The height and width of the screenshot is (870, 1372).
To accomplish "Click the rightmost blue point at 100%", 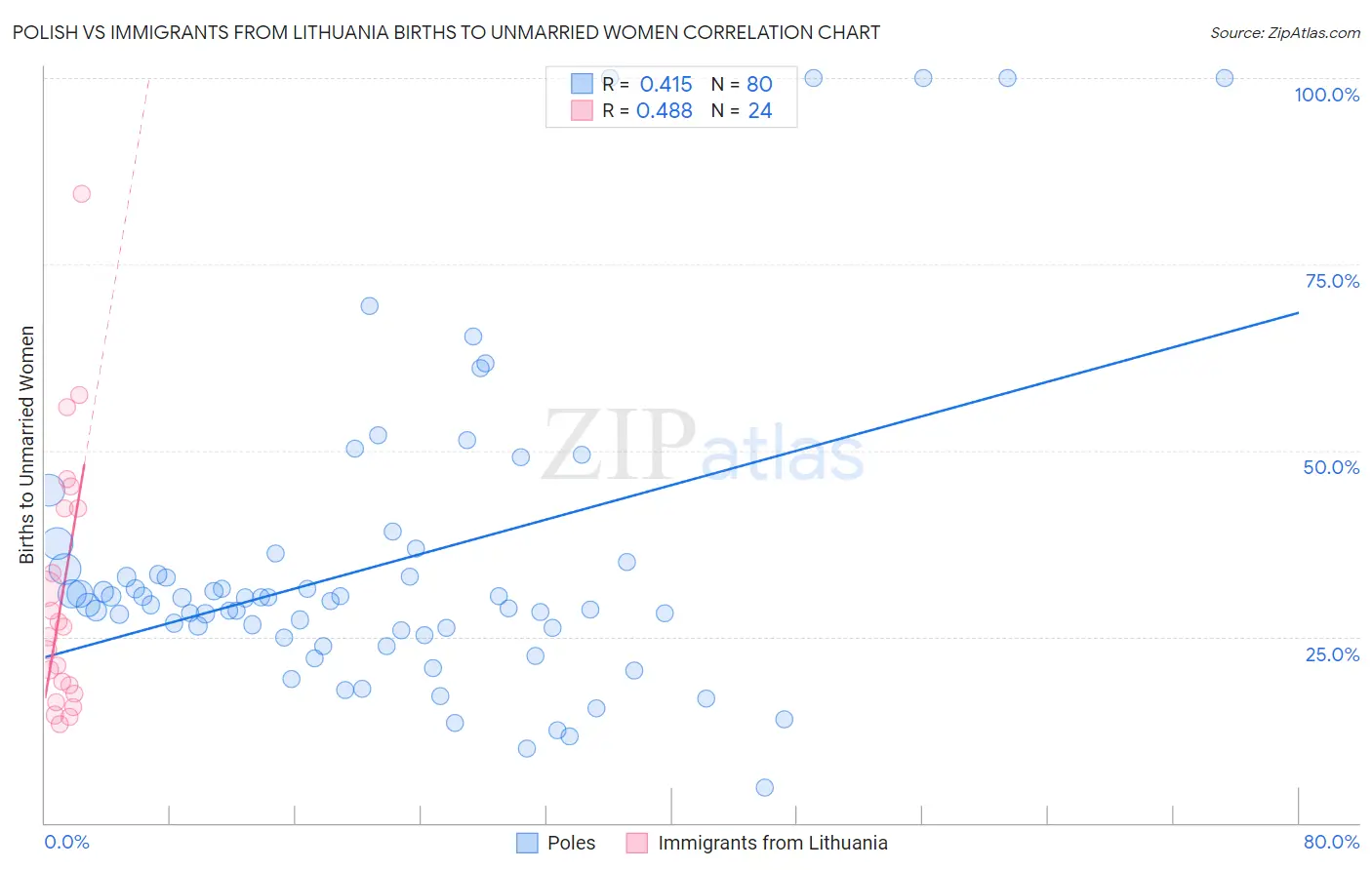I will click(1225, 78).
